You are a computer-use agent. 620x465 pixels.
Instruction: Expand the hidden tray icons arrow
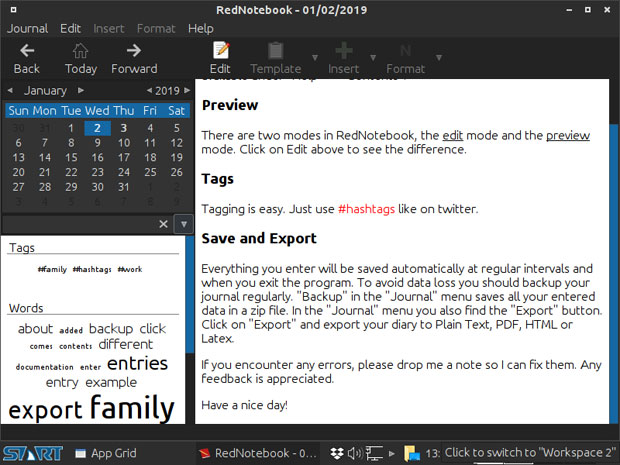point(391,454)
